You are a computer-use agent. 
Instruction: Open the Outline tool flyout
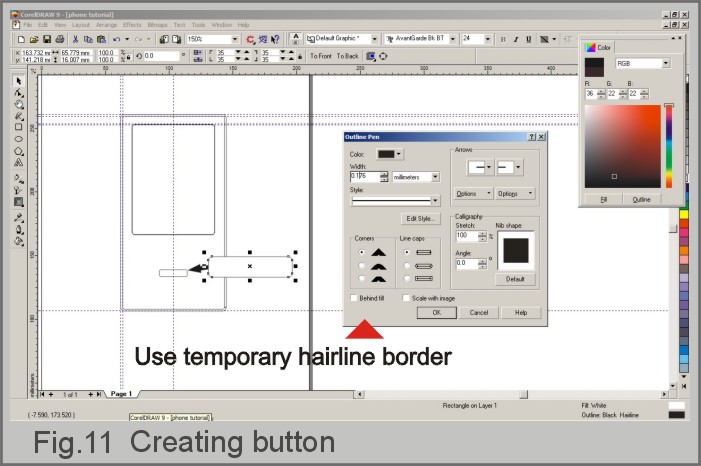18,229
